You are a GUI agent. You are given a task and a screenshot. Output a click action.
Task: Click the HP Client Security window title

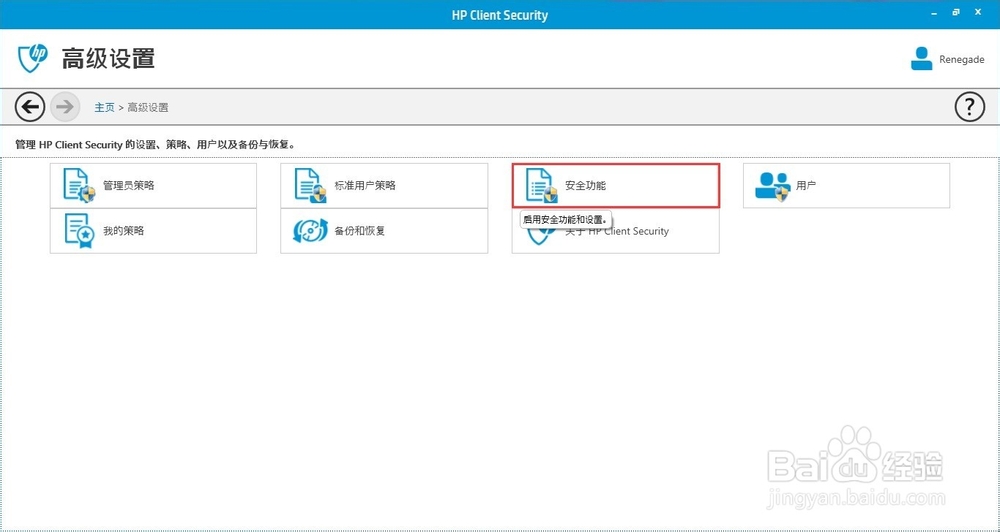(500, 15)
